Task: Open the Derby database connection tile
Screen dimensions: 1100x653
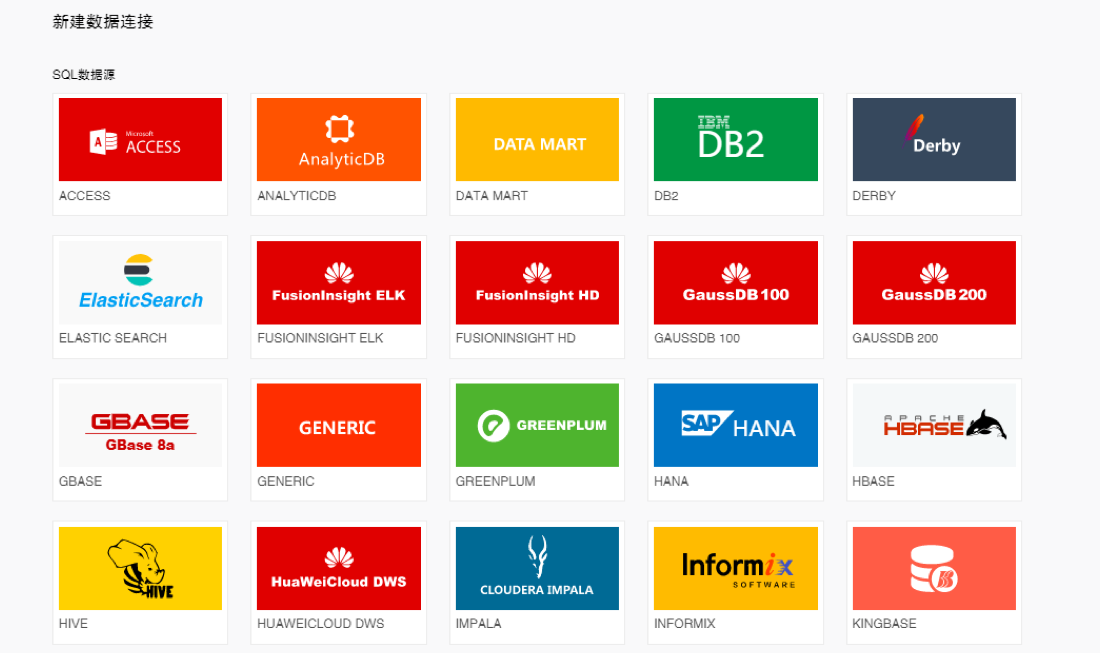Action: [934, 140]
